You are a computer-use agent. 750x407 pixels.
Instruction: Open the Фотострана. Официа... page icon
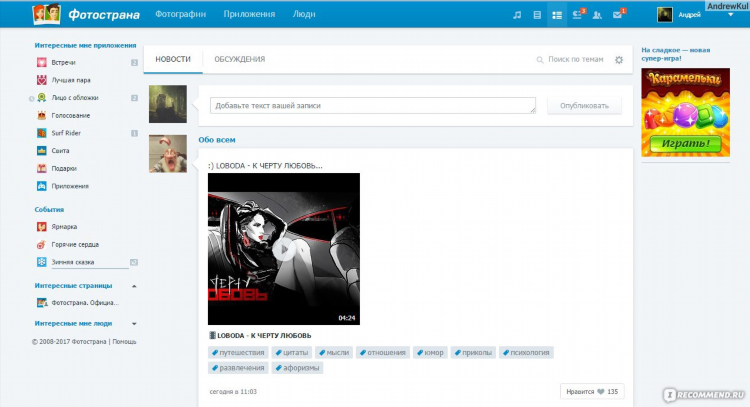(42, 303)
